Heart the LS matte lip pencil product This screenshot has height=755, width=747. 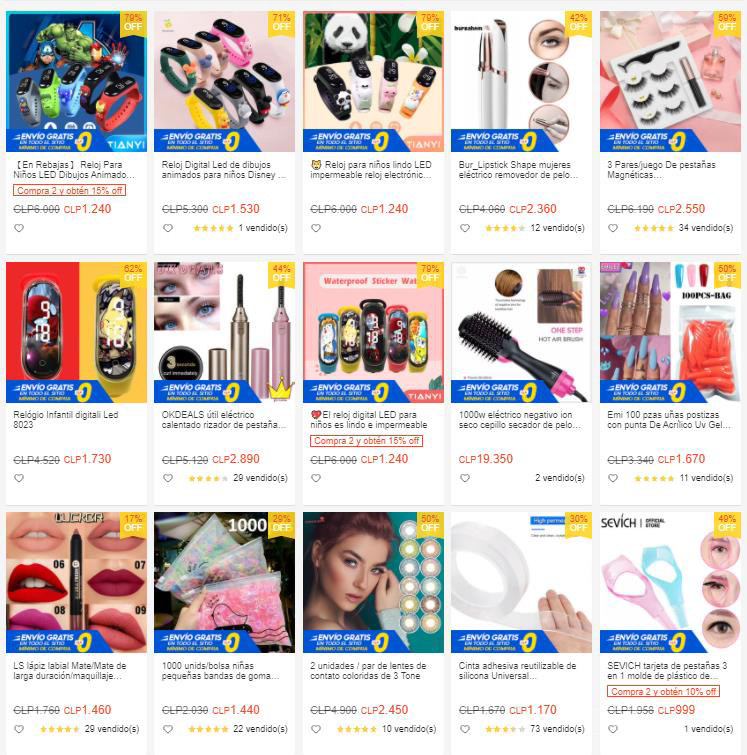point(19,729)
